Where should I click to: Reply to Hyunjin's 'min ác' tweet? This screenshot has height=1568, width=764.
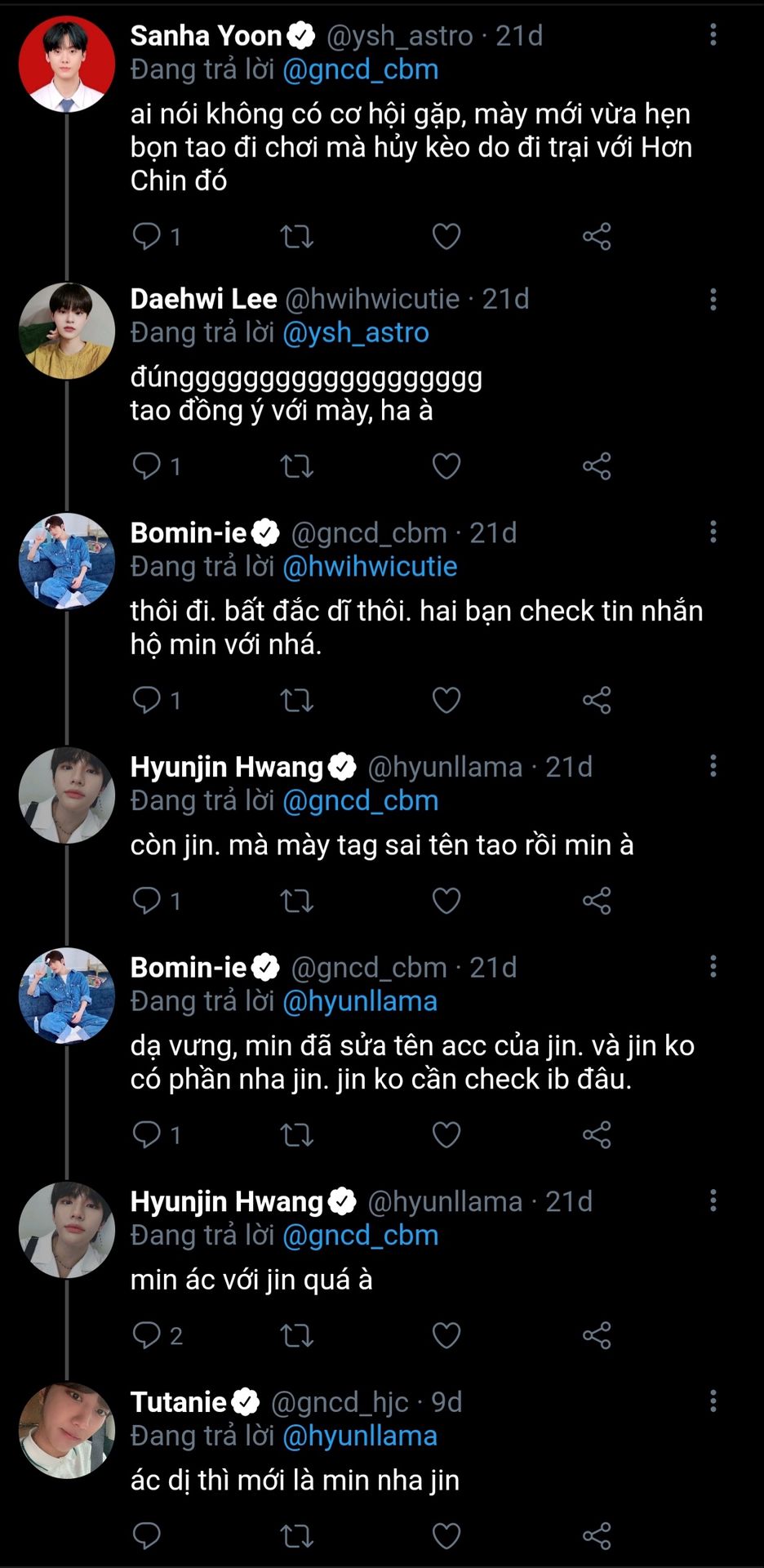click(x=147, y=1335)
